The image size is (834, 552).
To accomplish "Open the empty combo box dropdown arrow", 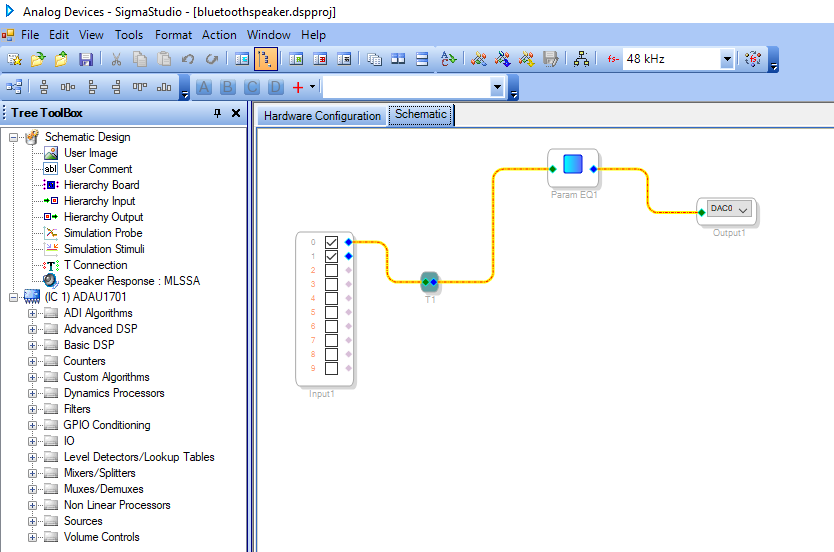I will (x=497, y=87).
